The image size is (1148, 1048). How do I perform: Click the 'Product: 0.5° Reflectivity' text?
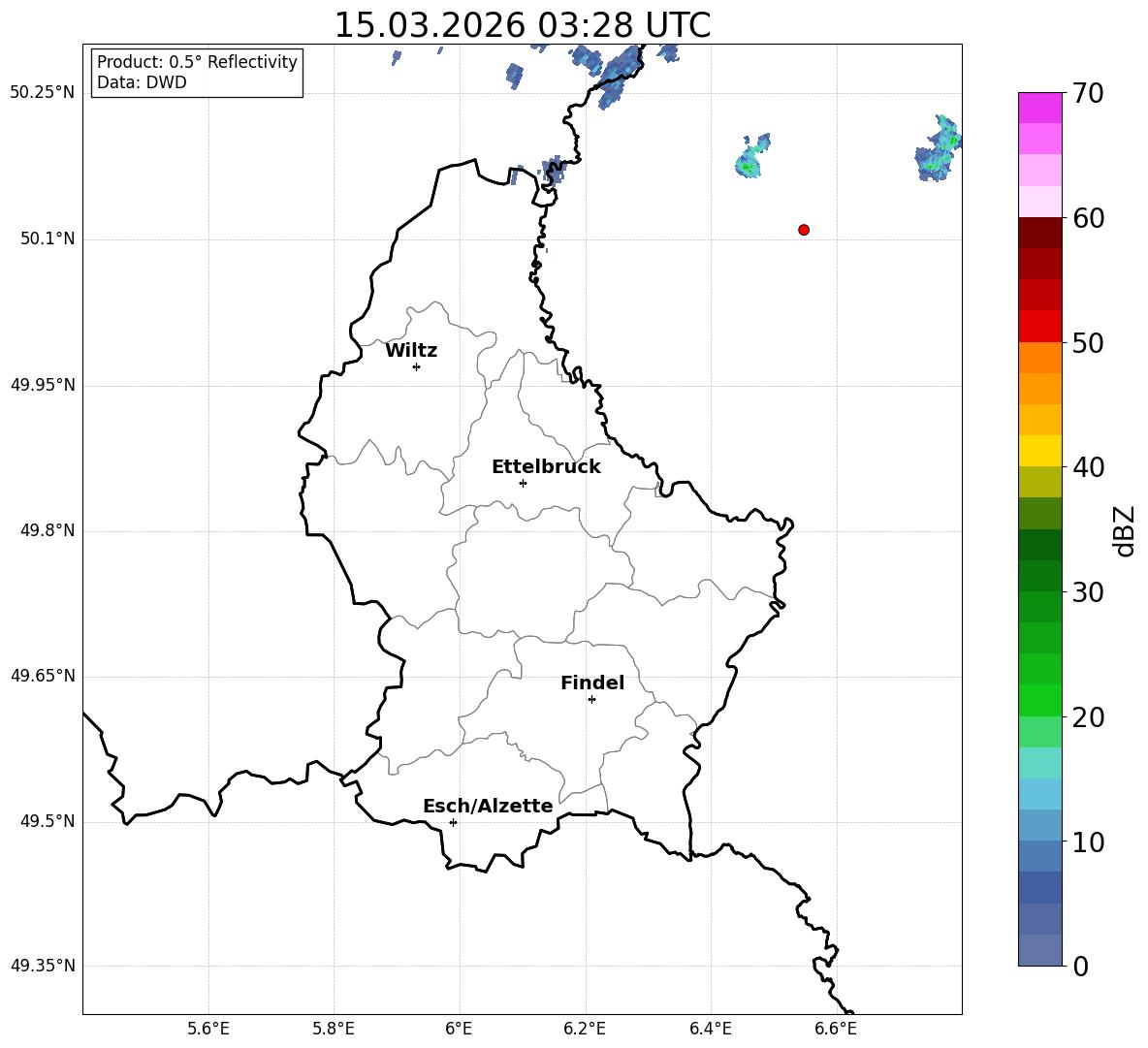[197, 61]
